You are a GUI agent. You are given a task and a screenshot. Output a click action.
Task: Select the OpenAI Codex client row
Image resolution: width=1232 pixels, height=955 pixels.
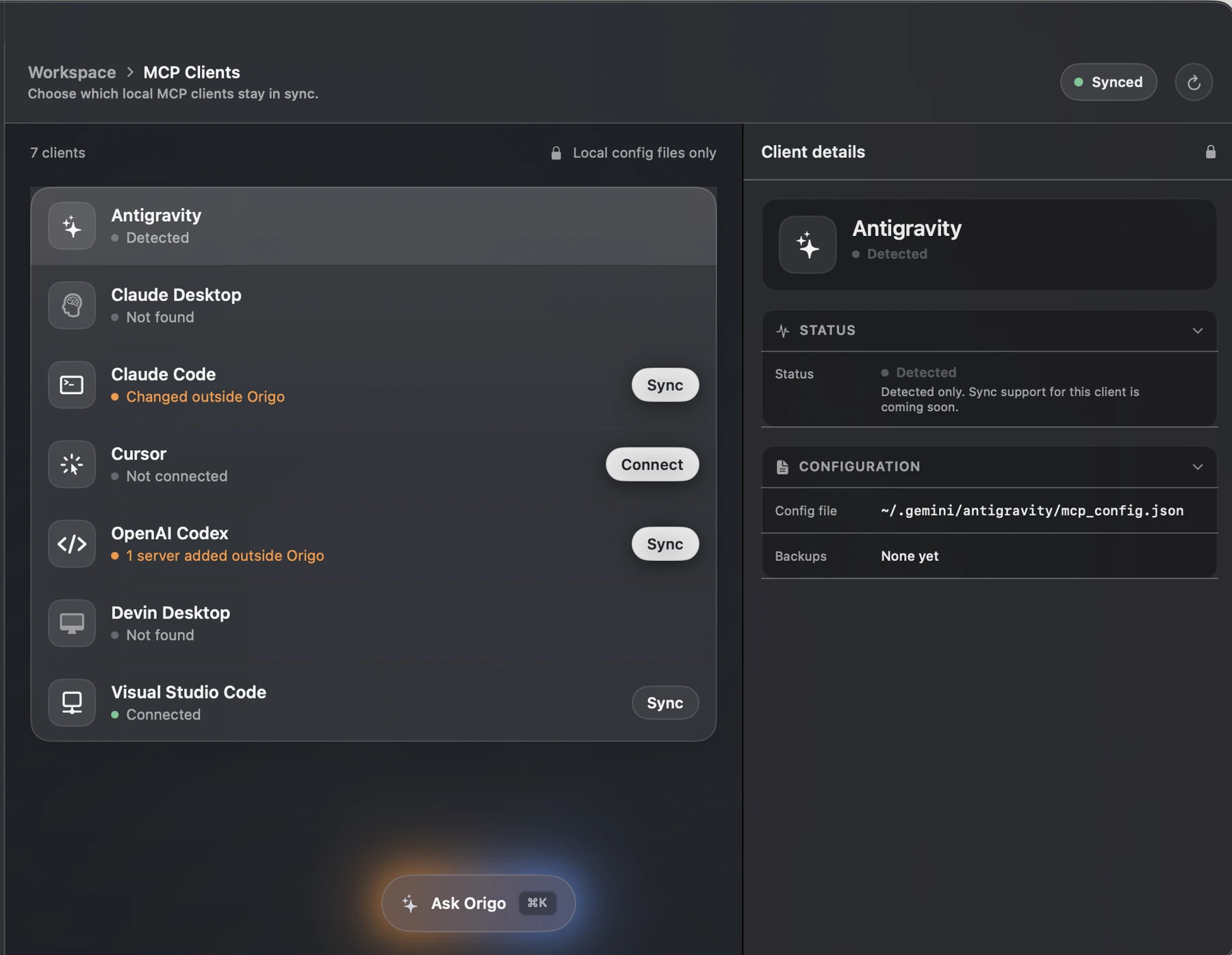pos(374,543)
